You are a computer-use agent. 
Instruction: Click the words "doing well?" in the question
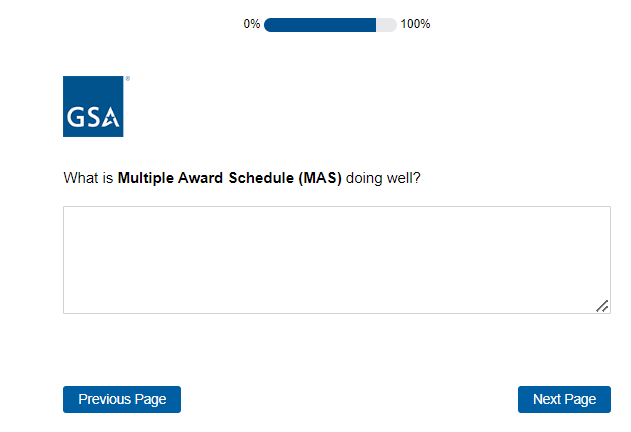383,179
